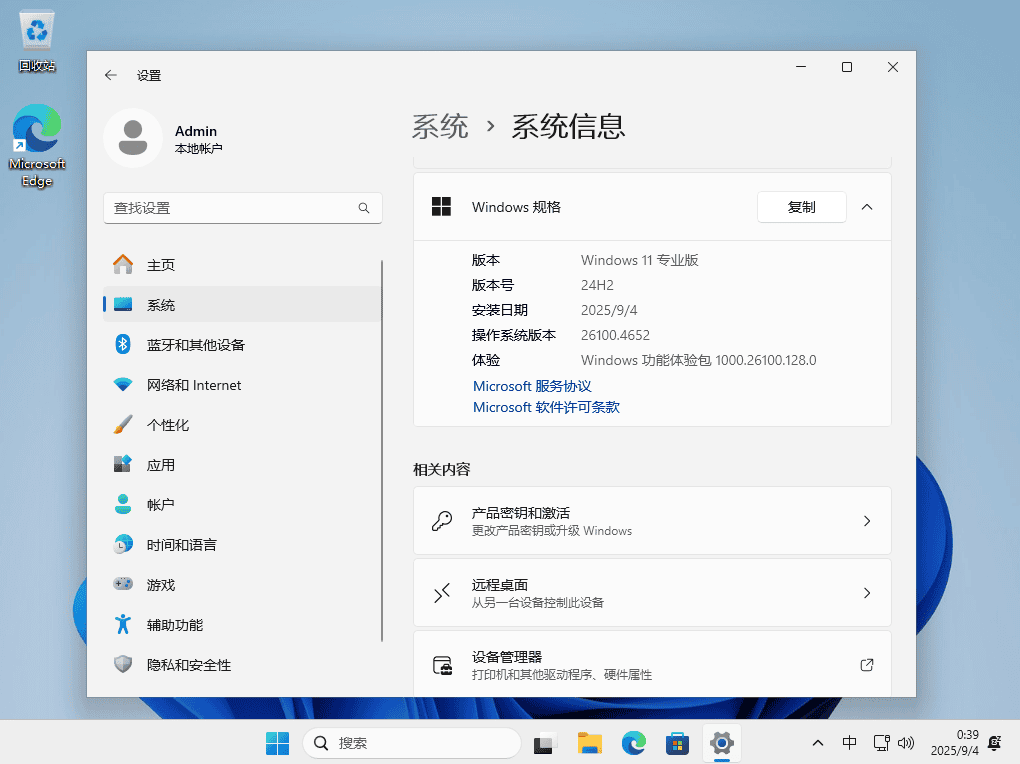Screen dimensions: 1020x764
Task: Open Microsoft Store from the taskbar
Action: pos(677,743)
